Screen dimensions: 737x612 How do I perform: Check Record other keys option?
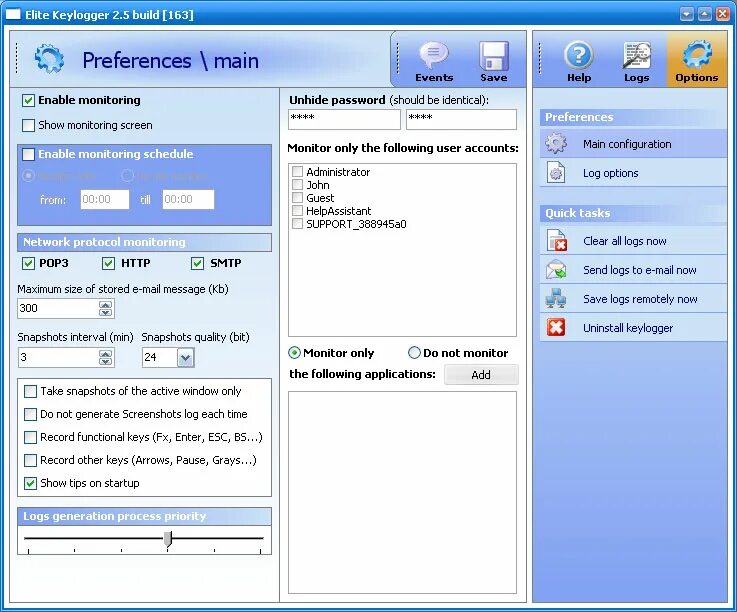click(x=30, y=460)
